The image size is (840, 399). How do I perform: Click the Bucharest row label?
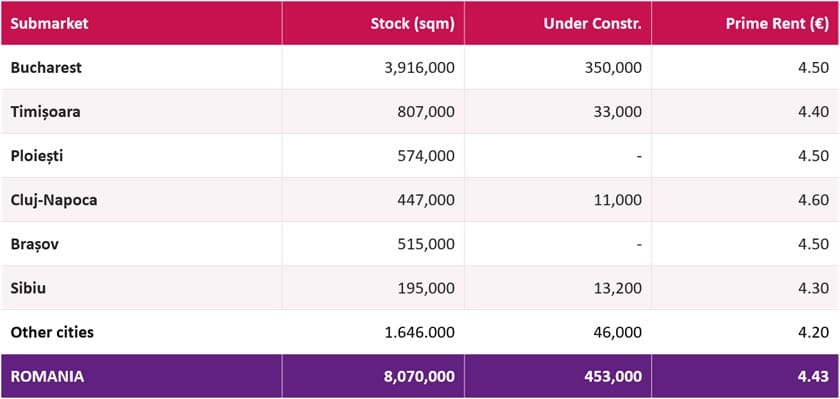pyautogui.click(x=46, y=67)
